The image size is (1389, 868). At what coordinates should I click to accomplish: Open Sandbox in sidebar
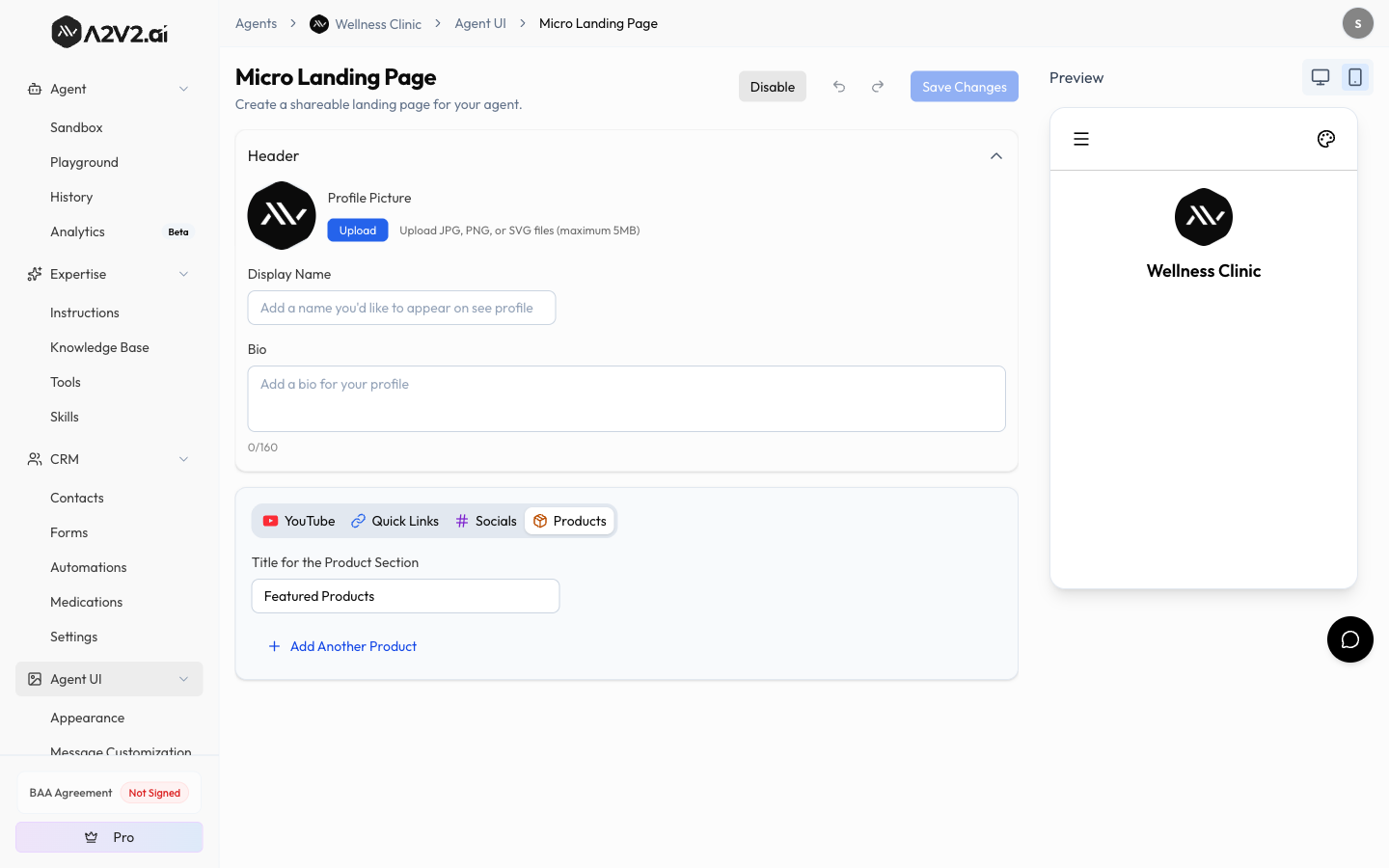(76, 127)
